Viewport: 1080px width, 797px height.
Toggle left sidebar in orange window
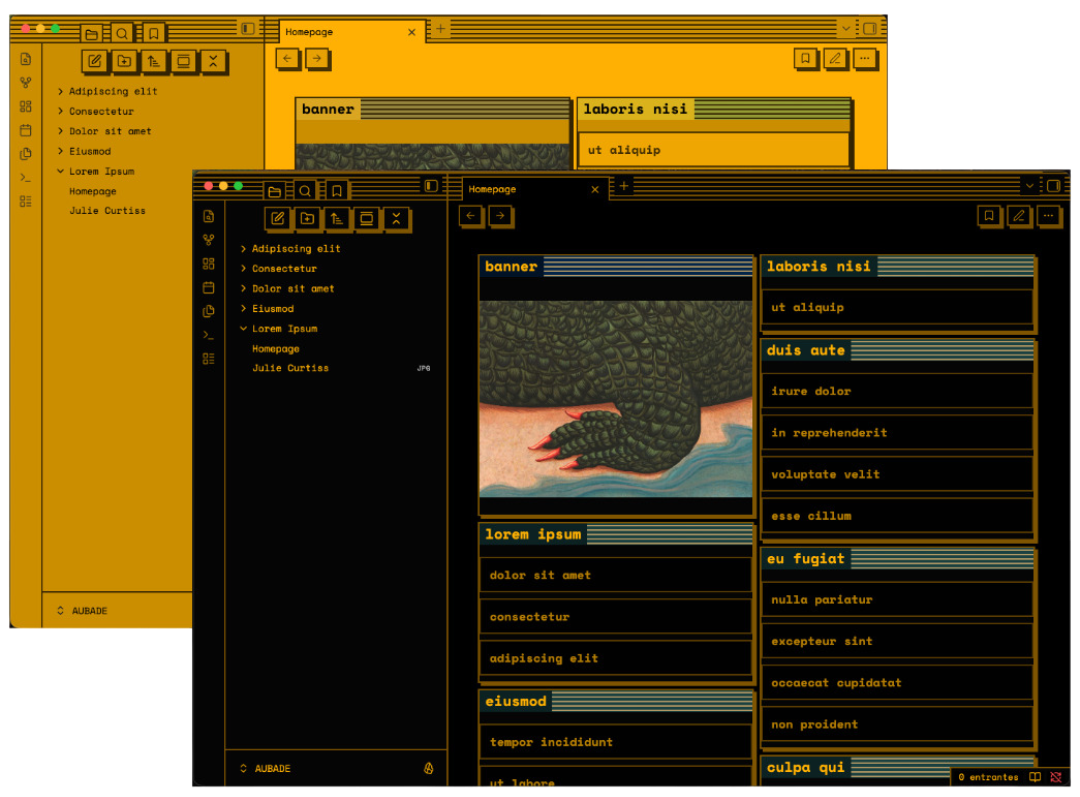click(x=248, y=28)
